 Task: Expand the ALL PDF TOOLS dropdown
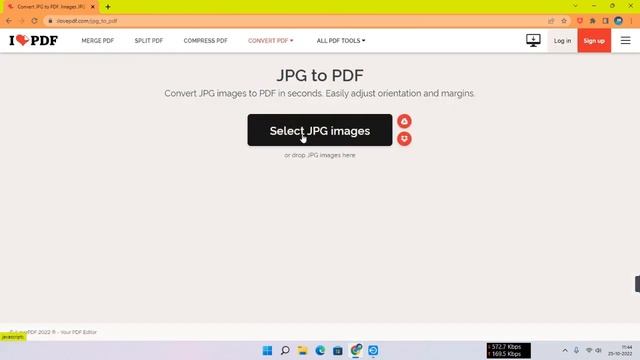341,41
